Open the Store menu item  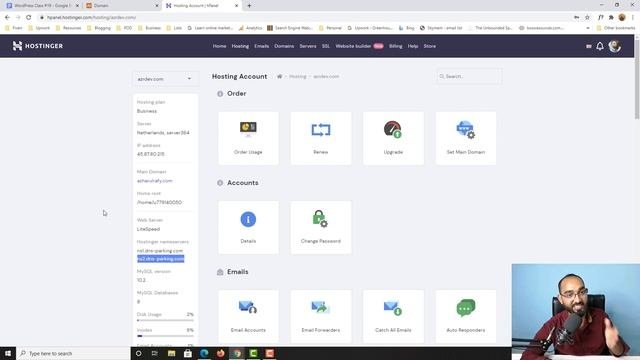pos(429,46)
